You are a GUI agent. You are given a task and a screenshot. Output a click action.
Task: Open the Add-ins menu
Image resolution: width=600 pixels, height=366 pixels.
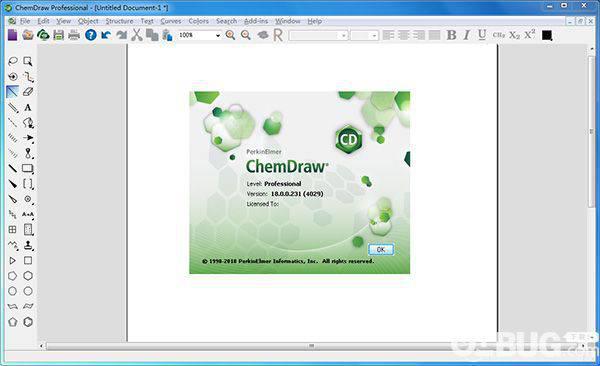pyautogui.click(x=256, y=21)
